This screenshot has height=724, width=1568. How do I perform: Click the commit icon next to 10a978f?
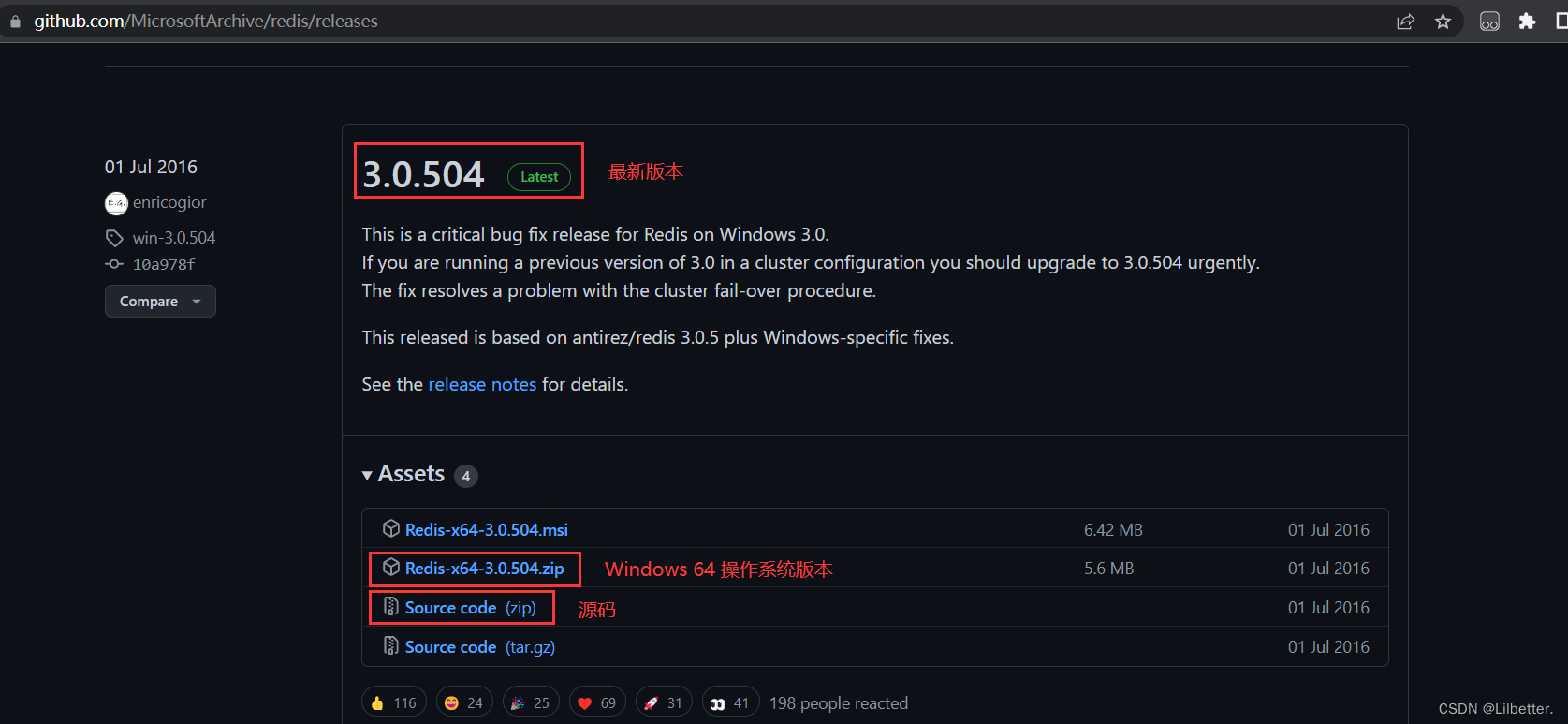(x=114, y=264)
